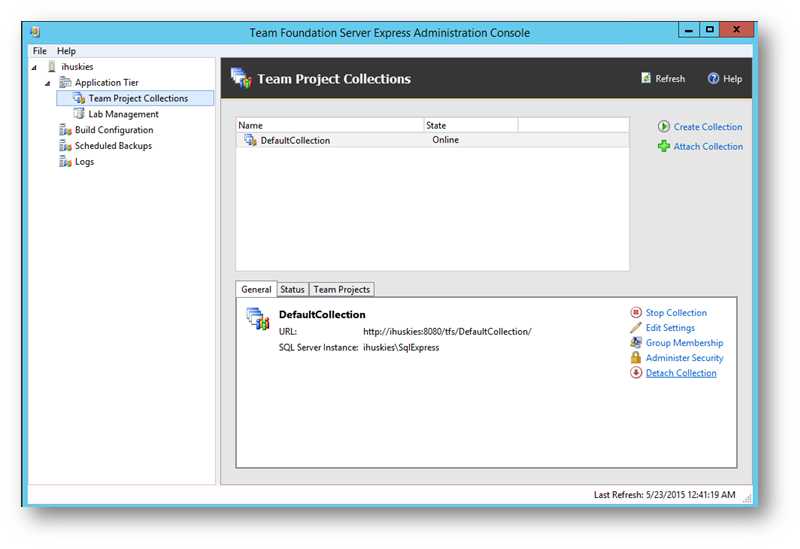Screen dimensions: 800x549
Task: Open the Help menu
Action: [x=66, y=51]
